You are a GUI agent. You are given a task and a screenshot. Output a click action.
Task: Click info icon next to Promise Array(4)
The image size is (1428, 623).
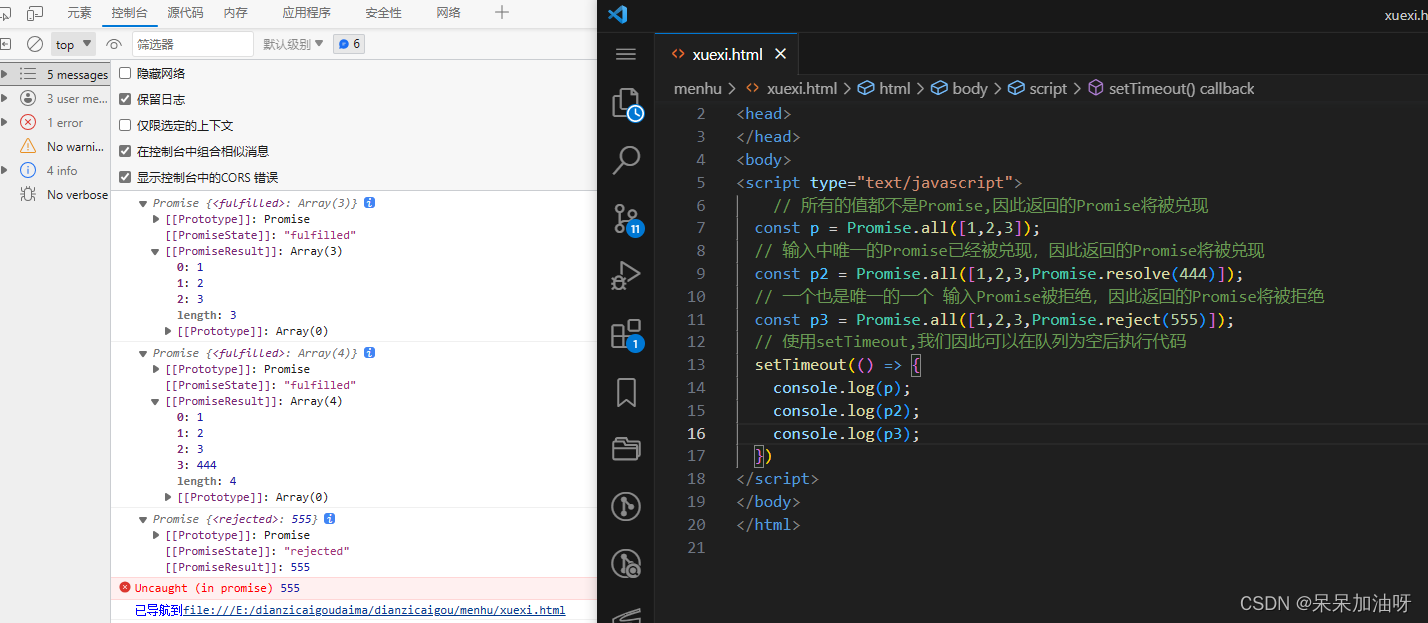click(369, 353)
